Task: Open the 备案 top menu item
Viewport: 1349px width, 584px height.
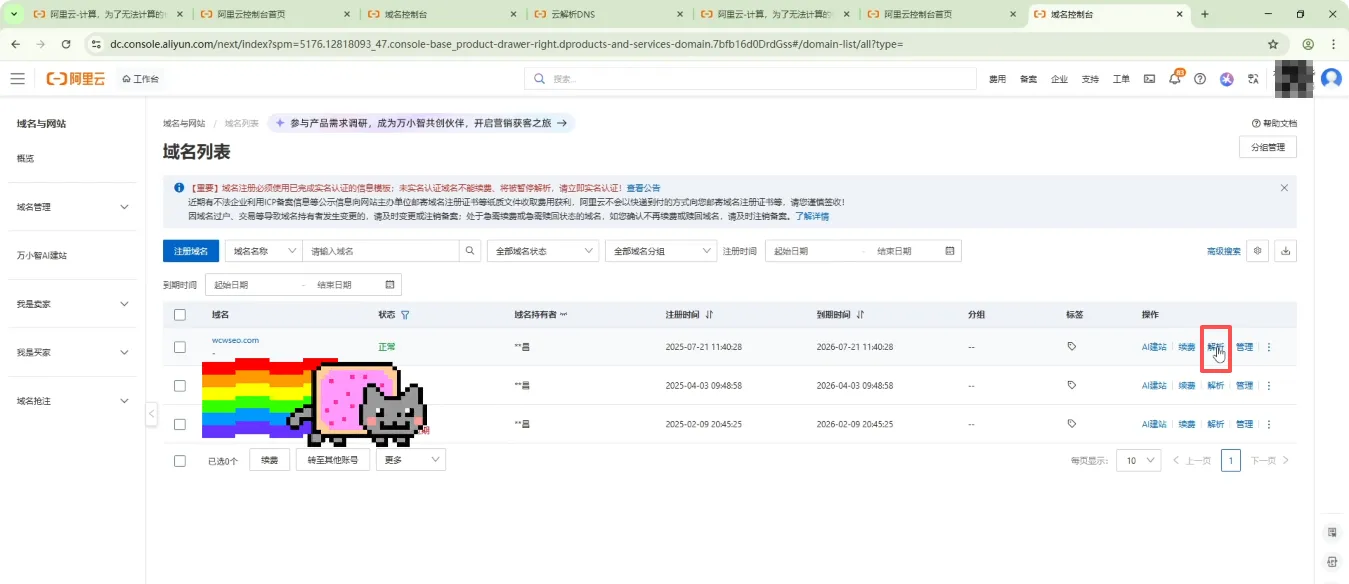Action: click(x=1028, y=79)
